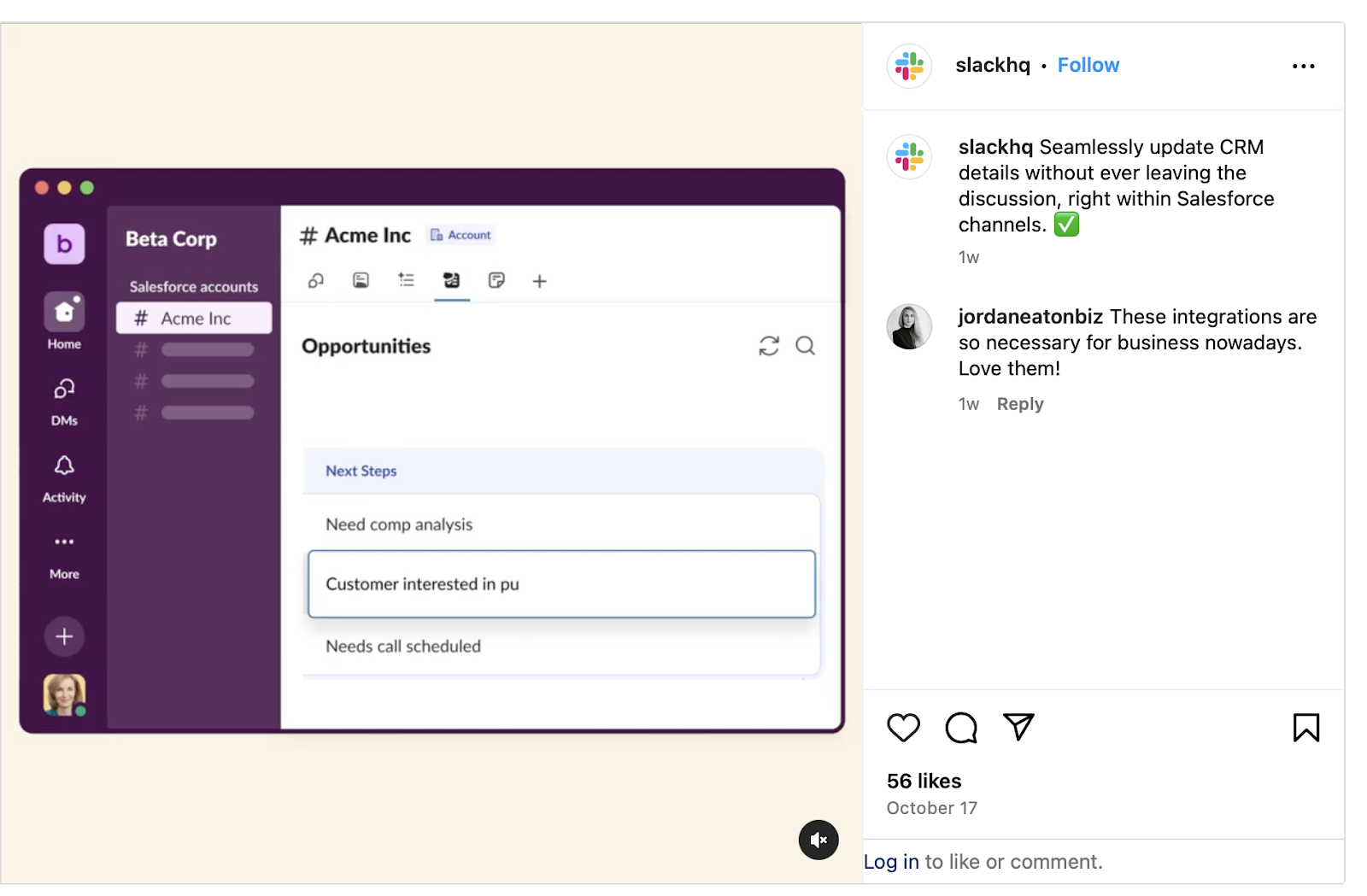
Task: Open comments with the speech bubble icon
Action: click(961, 728)
